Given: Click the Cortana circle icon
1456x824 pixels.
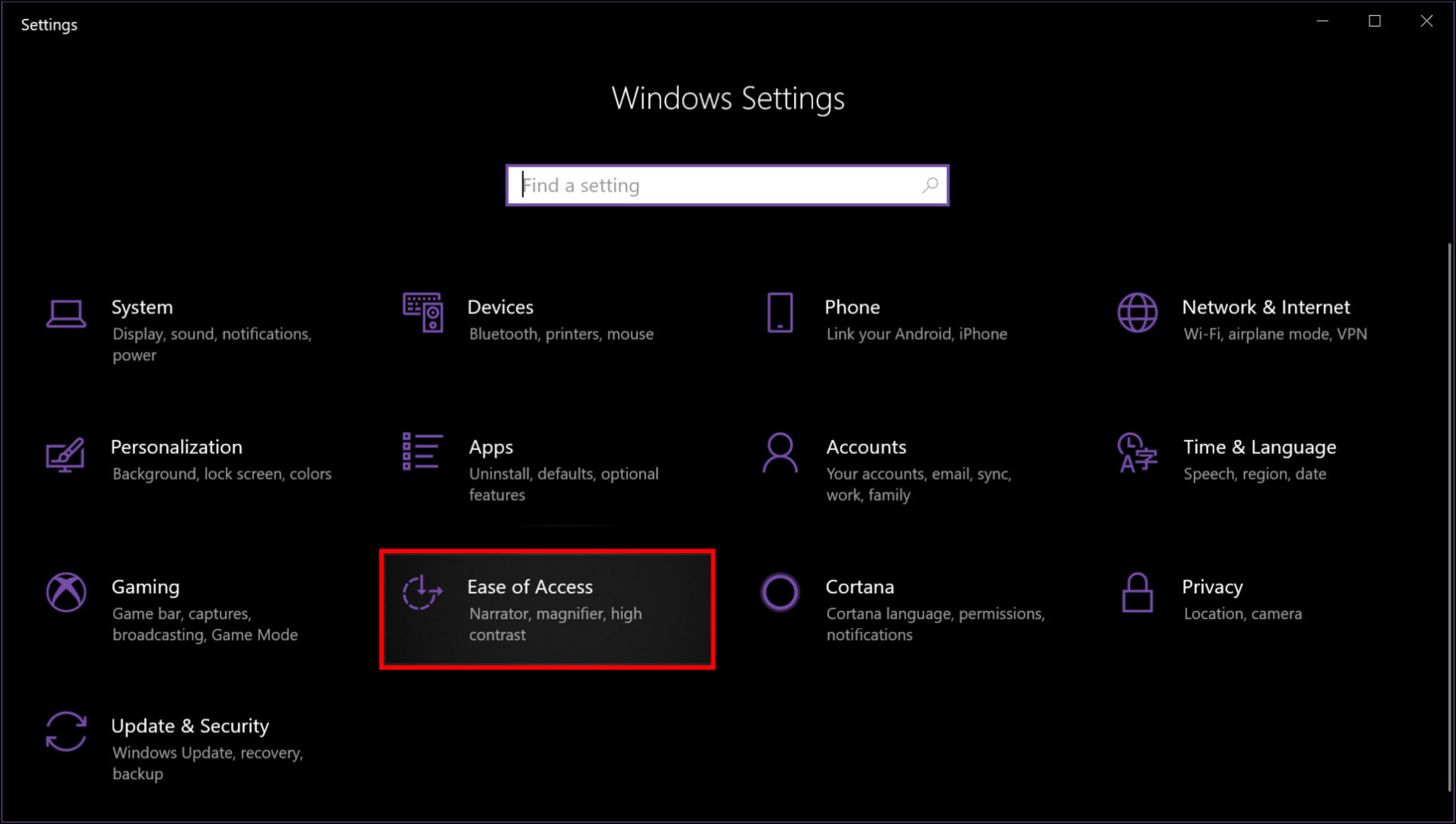Looking at the screenshot, I should tap(779, 594).
